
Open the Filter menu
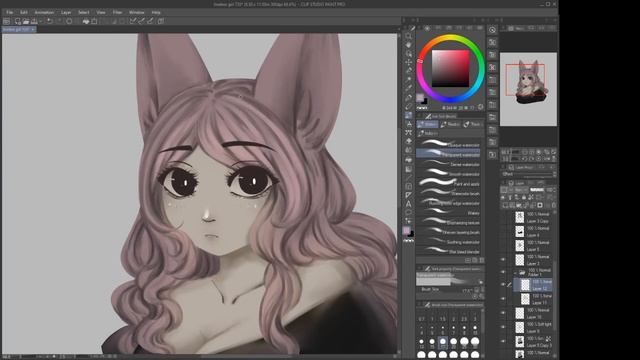(117, 13)
